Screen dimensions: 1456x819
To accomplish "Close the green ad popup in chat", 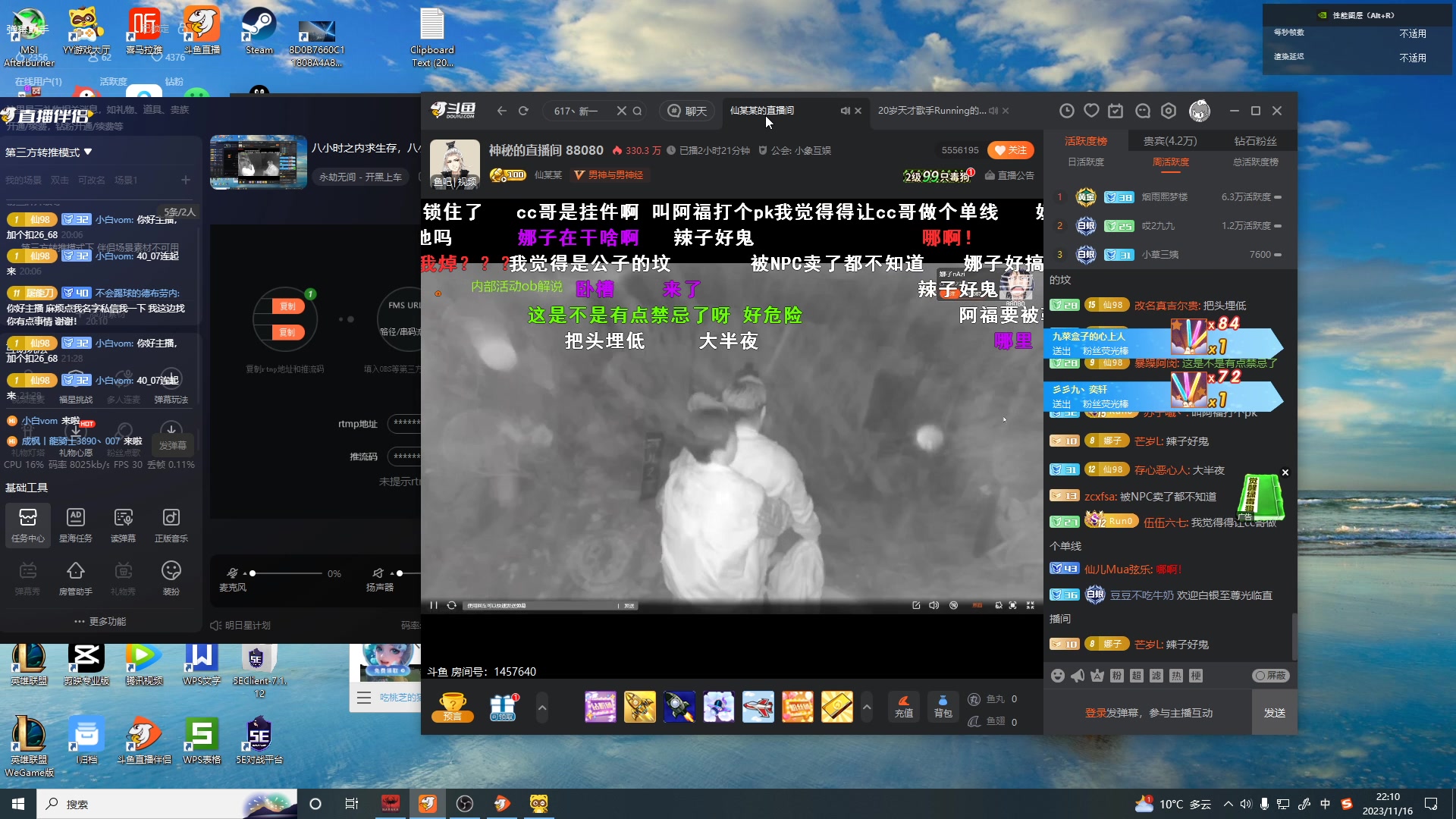I will [1285, 472].
